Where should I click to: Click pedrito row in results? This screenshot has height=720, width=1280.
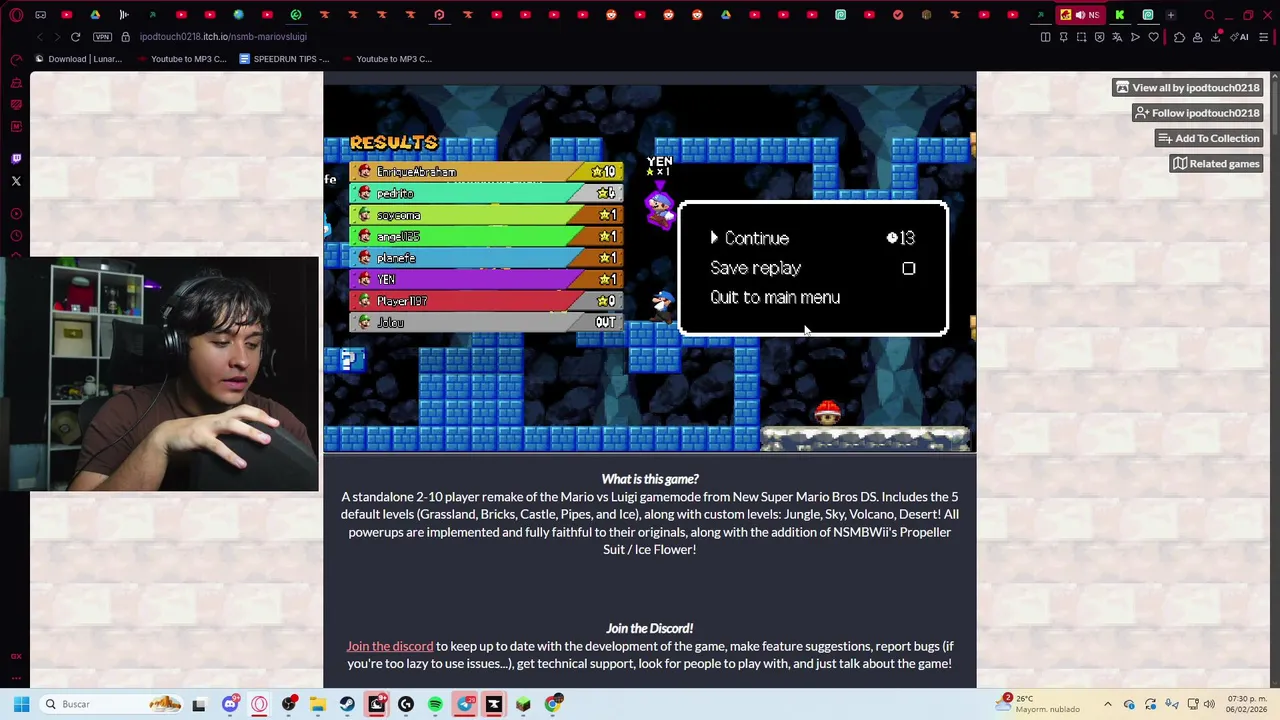pyautogui.click(x=487, y=193)
